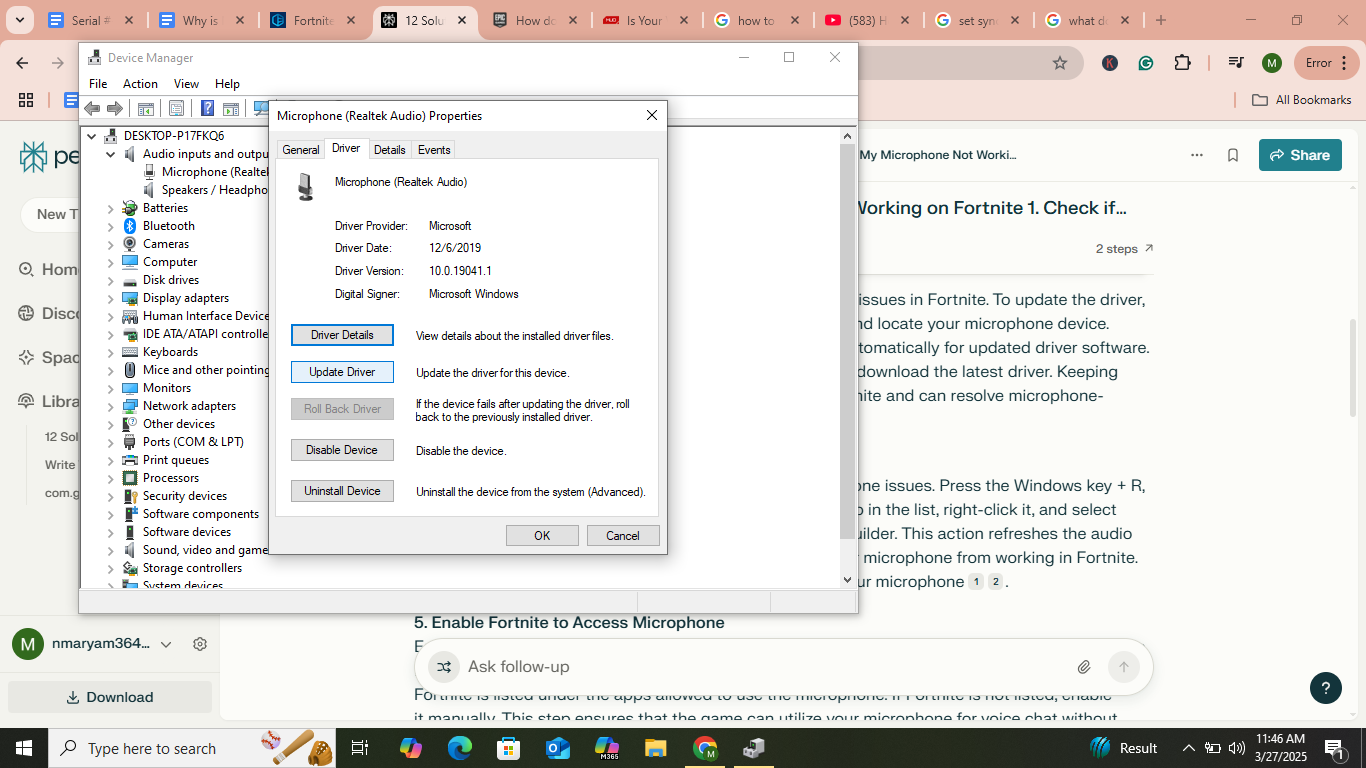Click Uninstall Device button
The height and width of the screenshot is (768, 1366).
tap(342, 491)
